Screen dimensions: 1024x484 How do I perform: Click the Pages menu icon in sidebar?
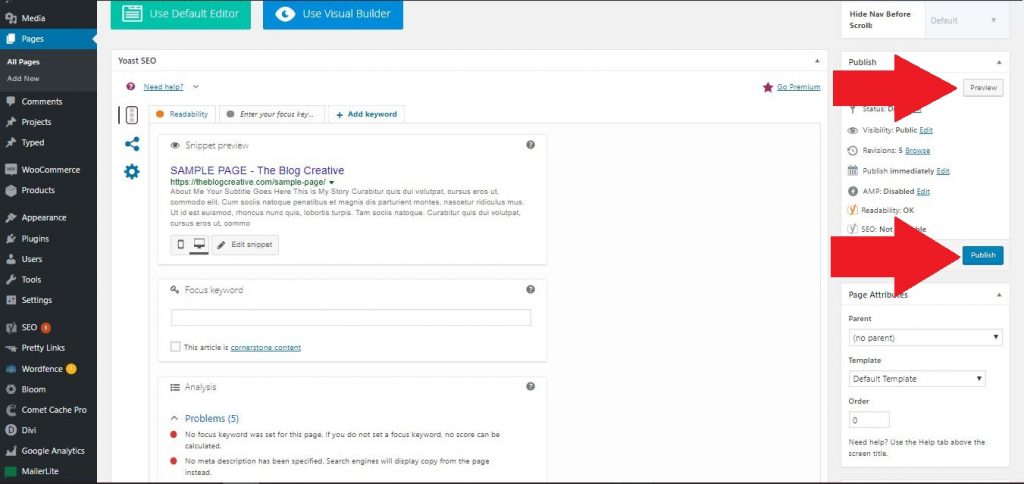pos(10,39)
